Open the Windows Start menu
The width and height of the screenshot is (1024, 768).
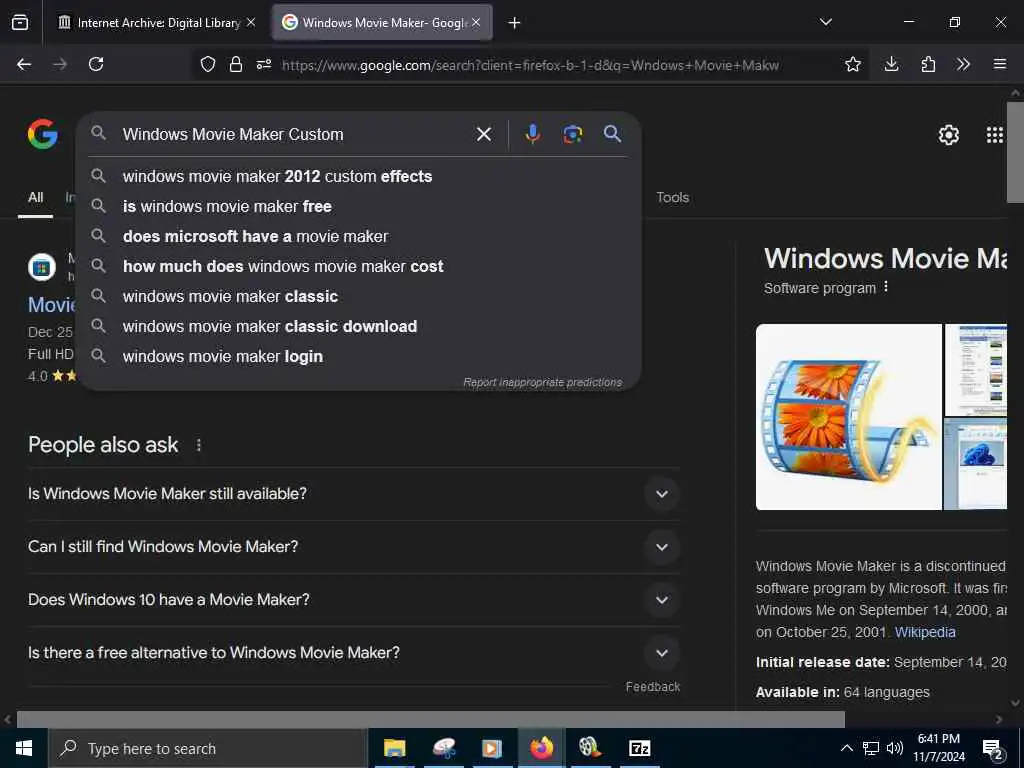[24, 748]
